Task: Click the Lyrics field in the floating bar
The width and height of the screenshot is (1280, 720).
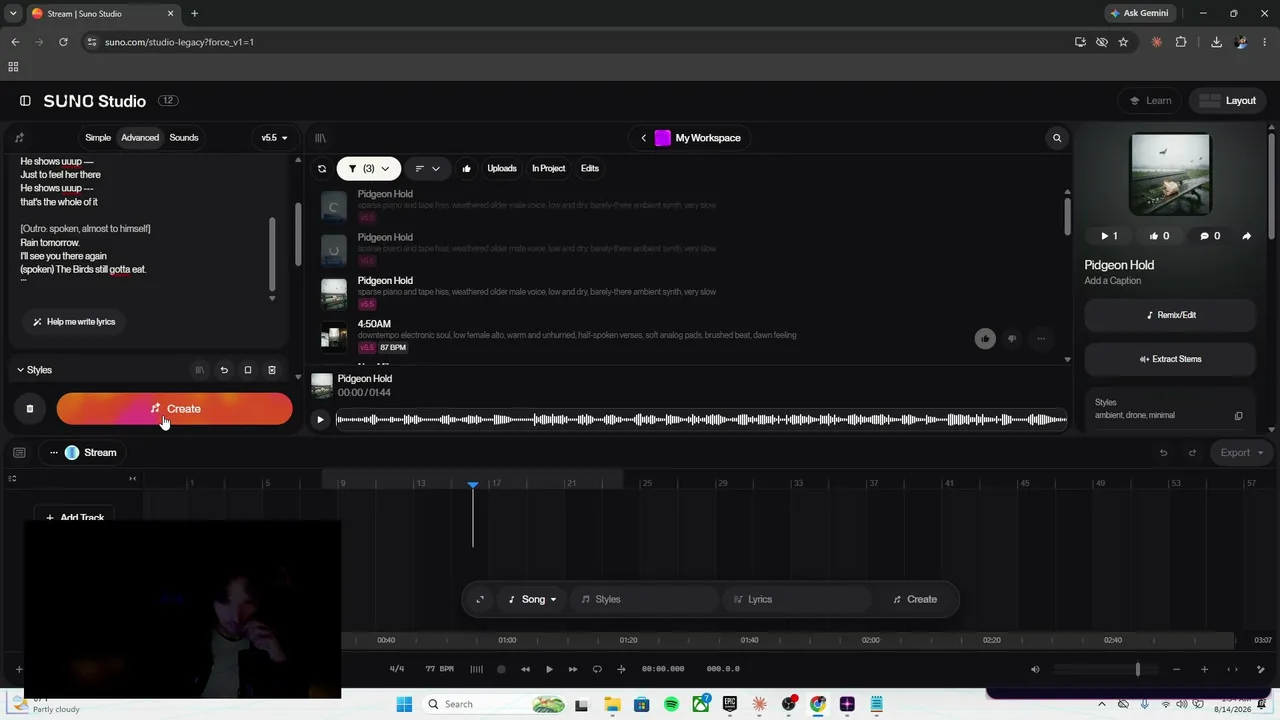Action: [x=797, y=600]
